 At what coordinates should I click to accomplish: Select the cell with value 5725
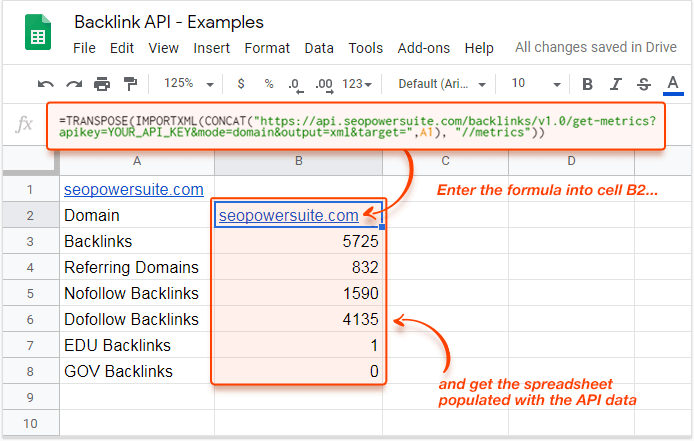(x=299, y=241)
